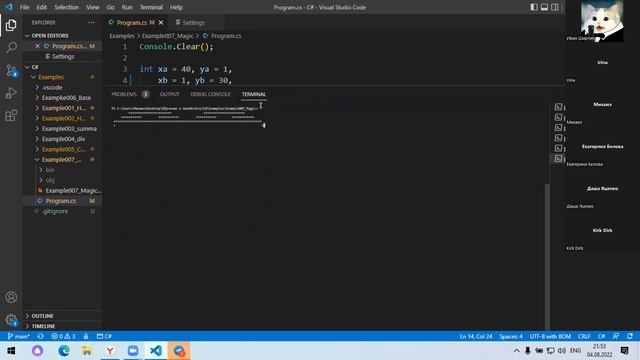Close the Program.cs editor tab
The height and width of the screenshot is (360, 640).
click(x=161, y=23)
